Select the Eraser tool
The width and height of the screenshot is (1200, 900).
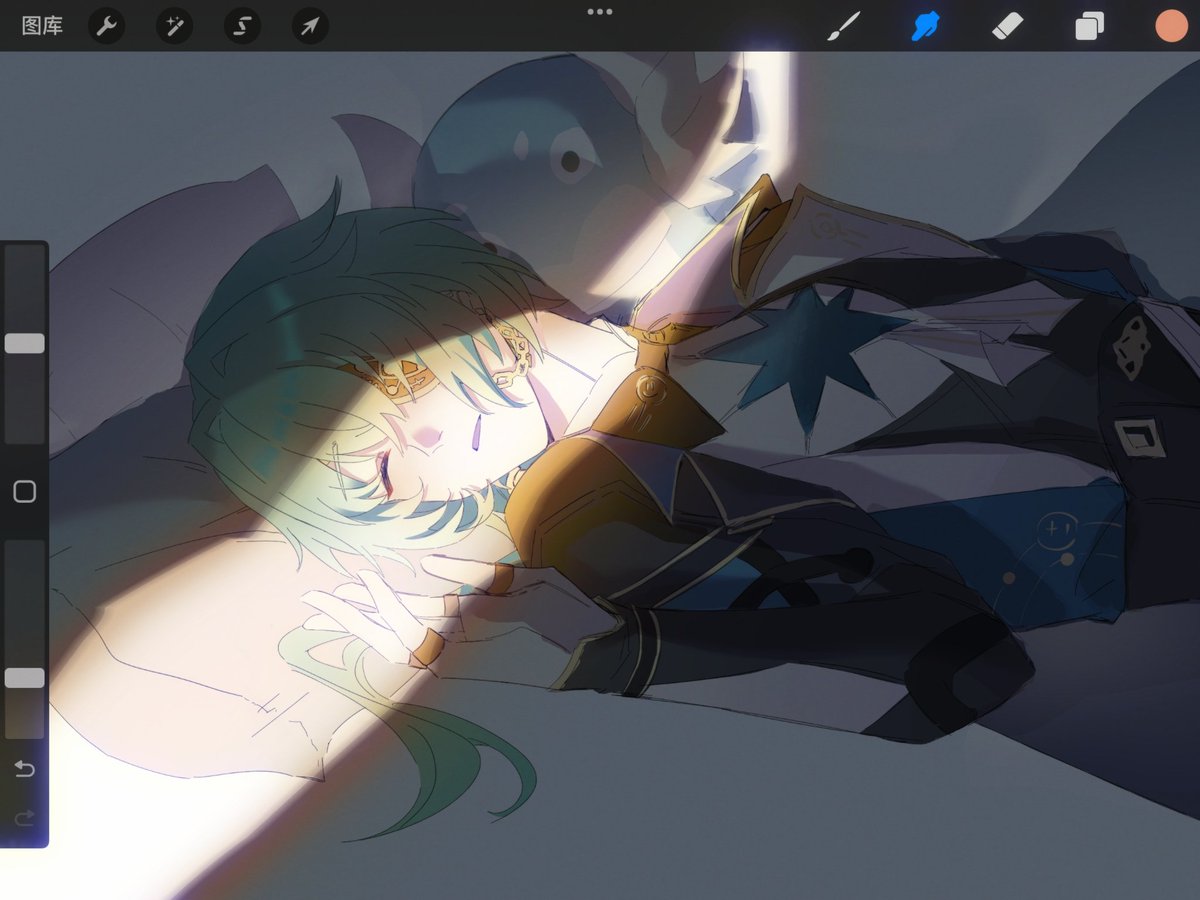coord(1008,26)
